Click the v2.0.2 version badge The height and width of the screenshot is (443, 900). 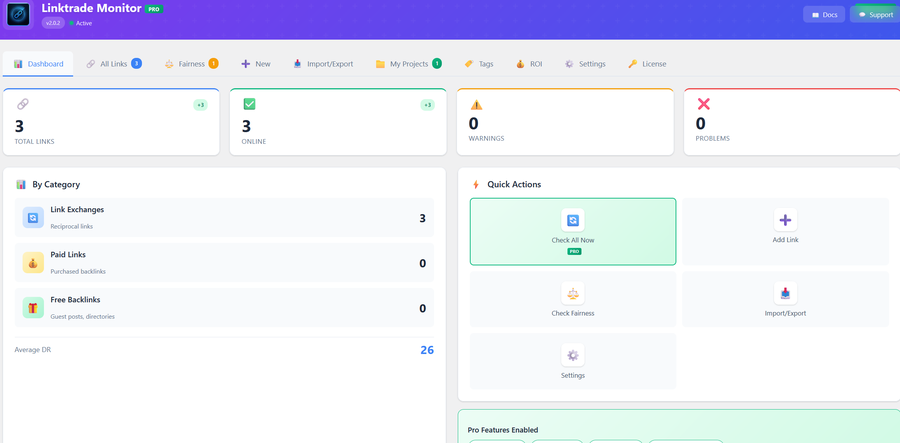coord(53,23)
